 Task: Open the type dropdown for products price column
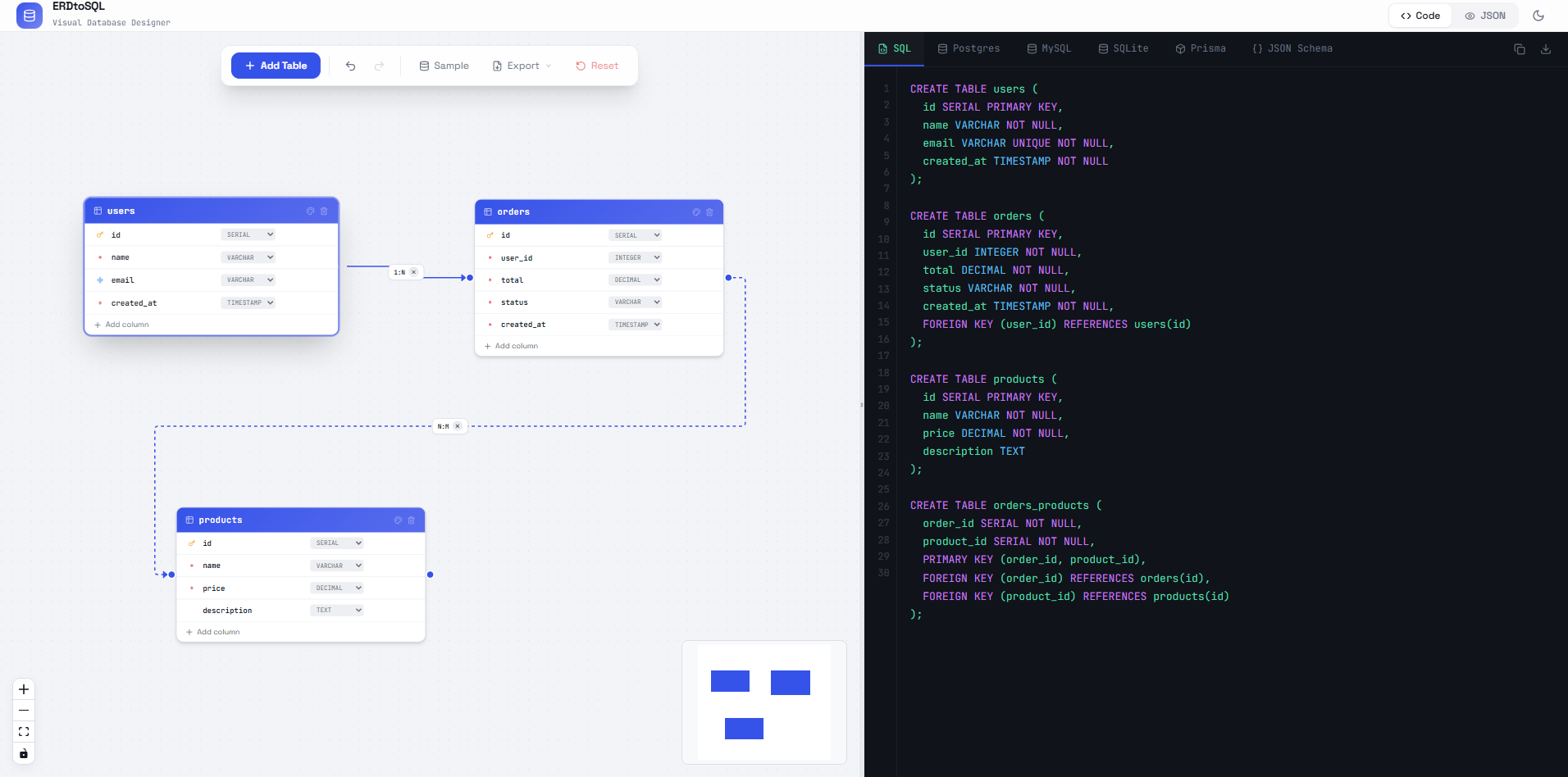336,588
